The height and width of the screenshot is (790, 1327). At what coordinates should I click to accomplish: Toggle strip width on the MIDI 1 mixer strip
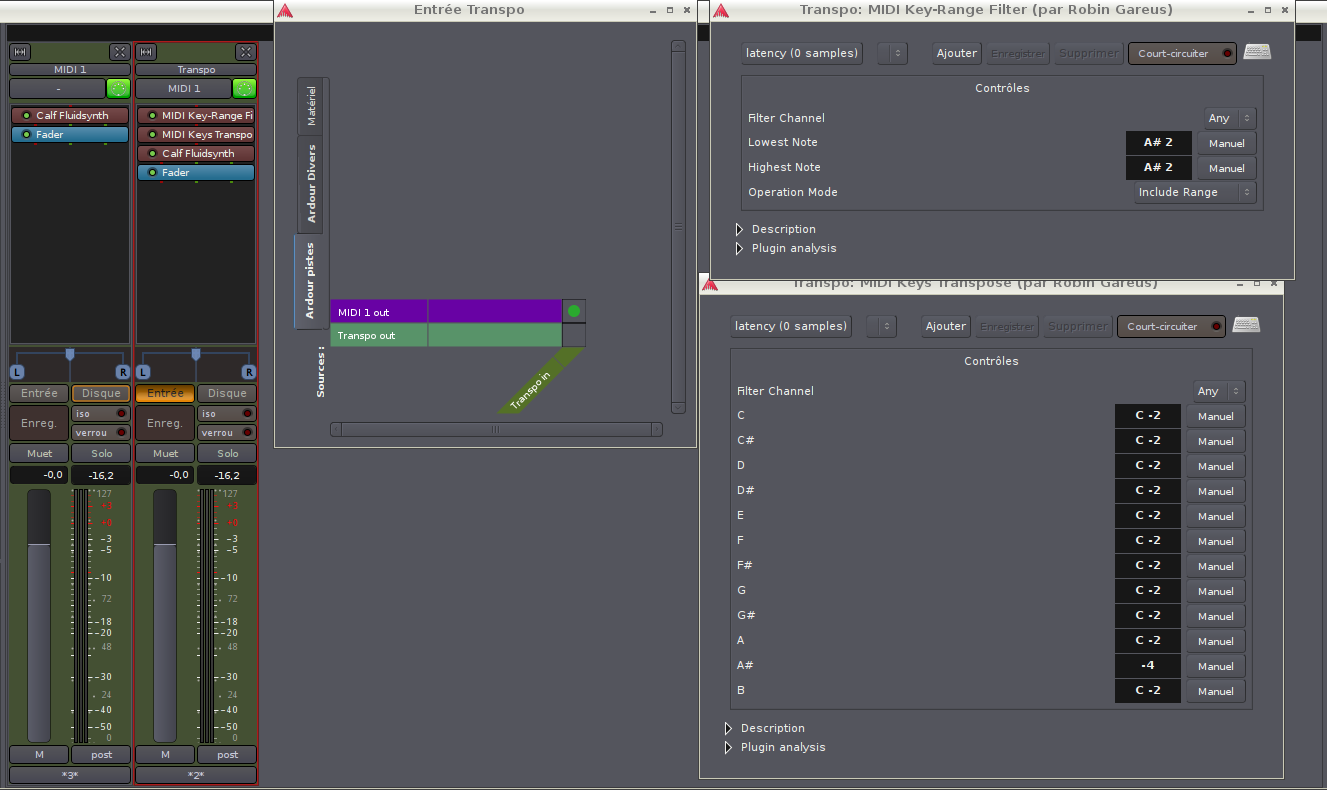tap(20, 52)
